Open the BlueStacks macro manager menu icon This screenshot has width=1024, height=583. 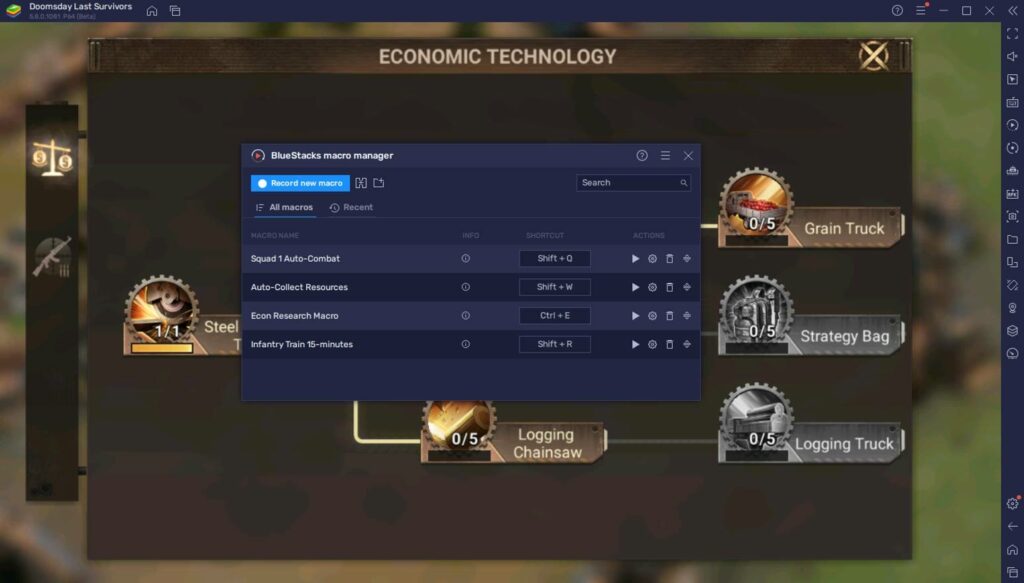click(664, 155)
